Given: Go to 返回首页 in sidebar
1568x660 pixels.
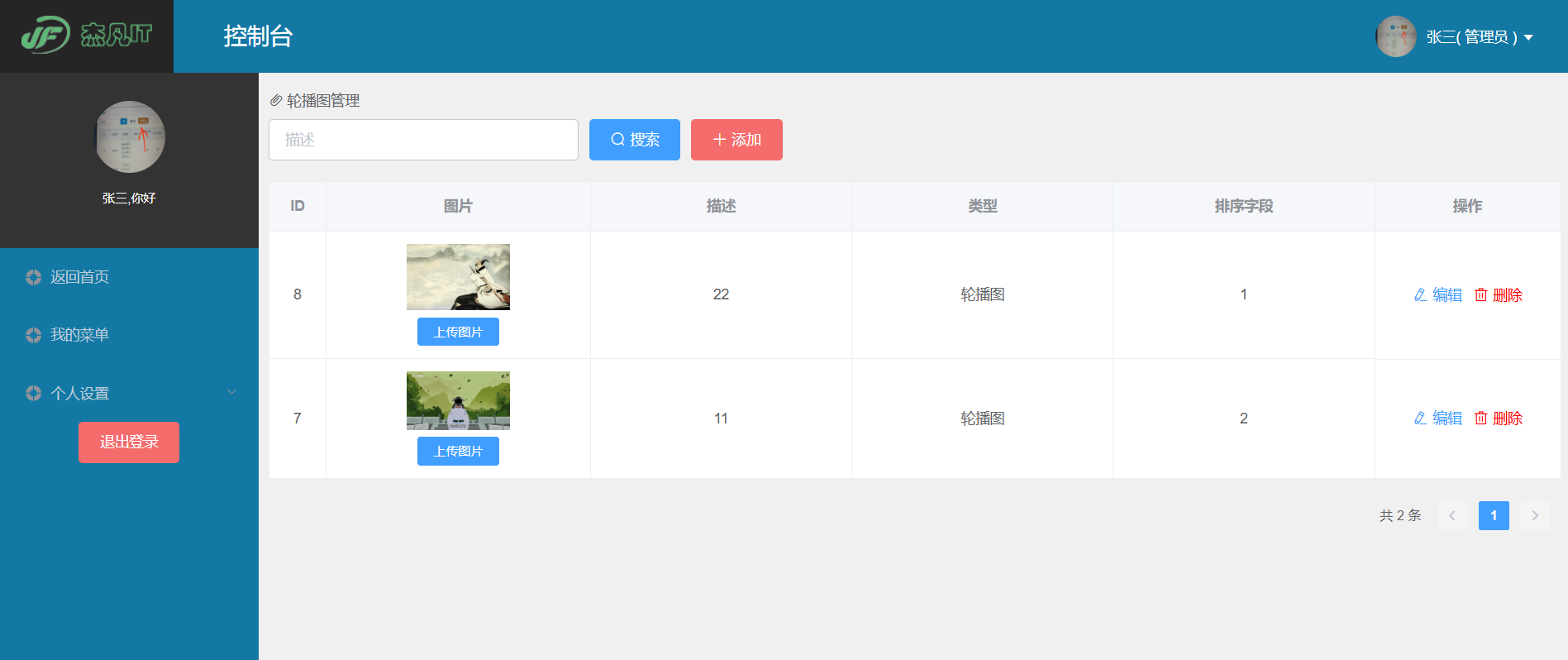Looking at the screenshot, I should [79, 277].
